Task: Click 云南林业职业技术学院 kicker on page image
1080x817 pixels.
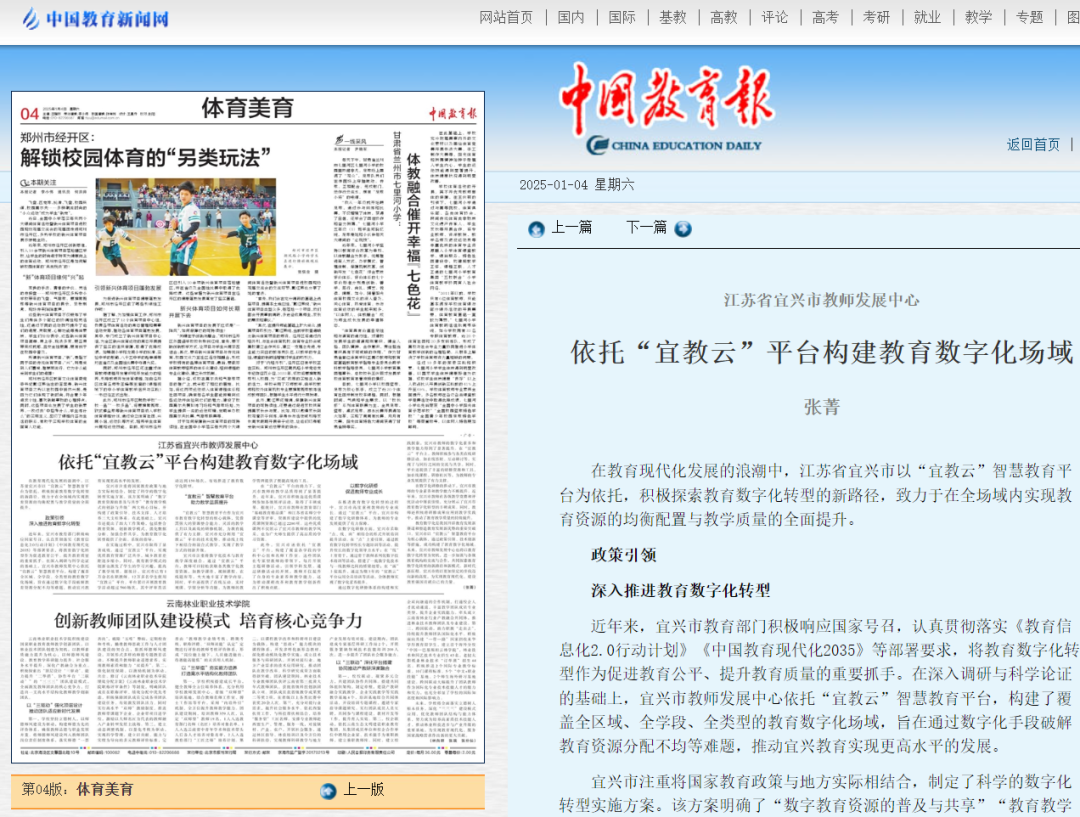Action: [x=208, y=603]
